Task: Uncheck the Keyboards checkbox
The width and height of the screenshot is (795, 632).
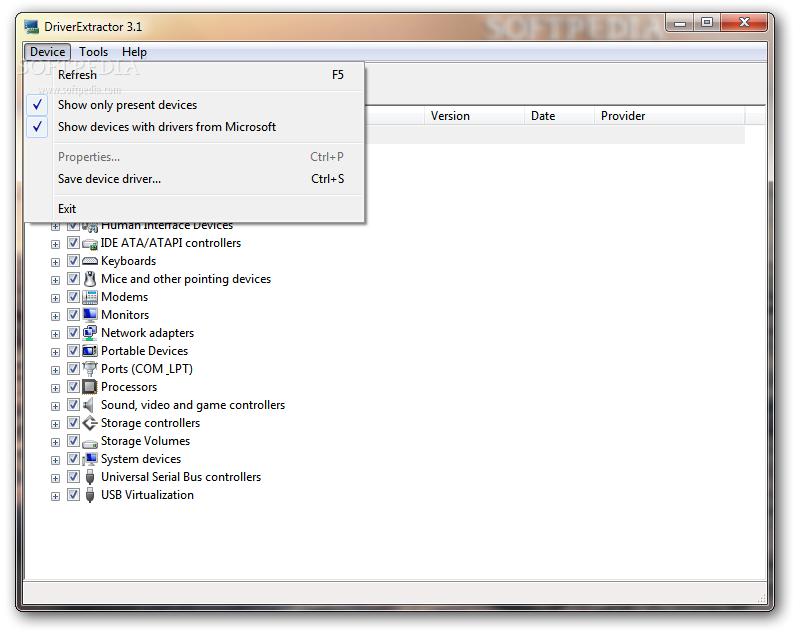Action: click(x=73, y=261)
